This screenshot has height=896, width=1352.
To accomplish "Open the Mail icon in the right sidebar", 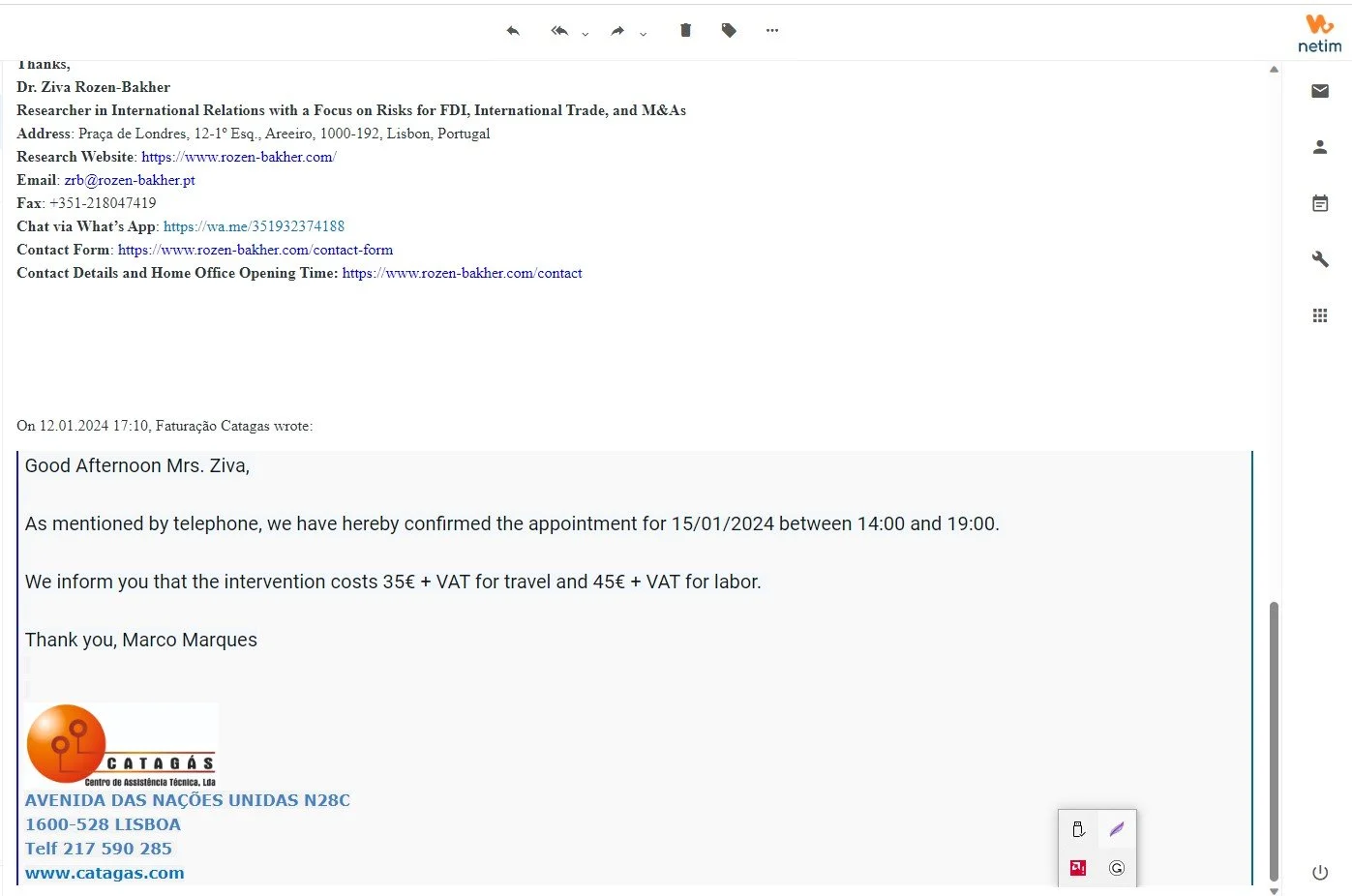I will [x=1320, y=90].
